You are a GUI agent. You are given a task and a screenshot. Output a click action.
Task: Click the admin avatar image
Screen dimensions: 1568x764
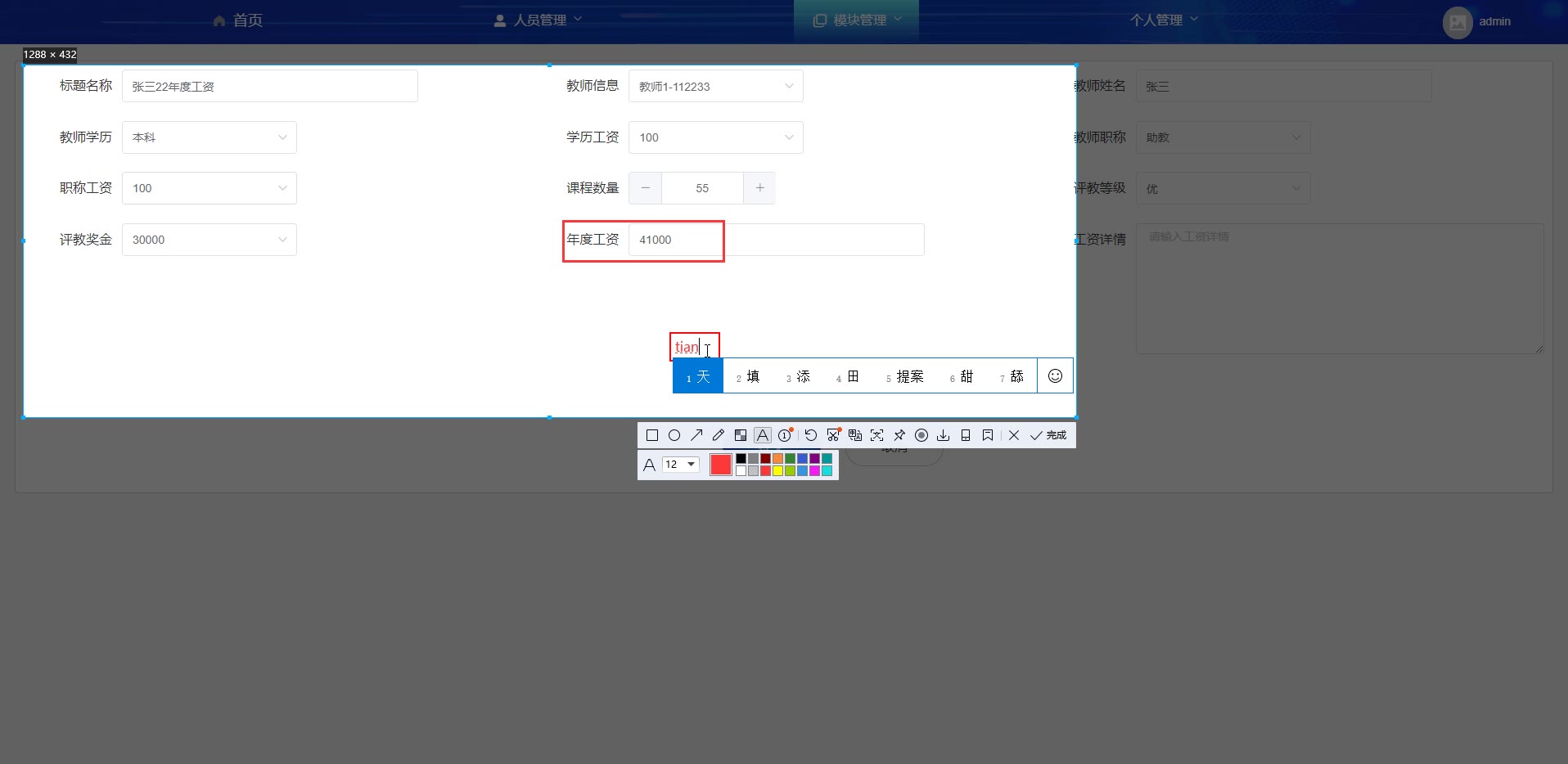pyautogui.click(x=1458, y=22)
